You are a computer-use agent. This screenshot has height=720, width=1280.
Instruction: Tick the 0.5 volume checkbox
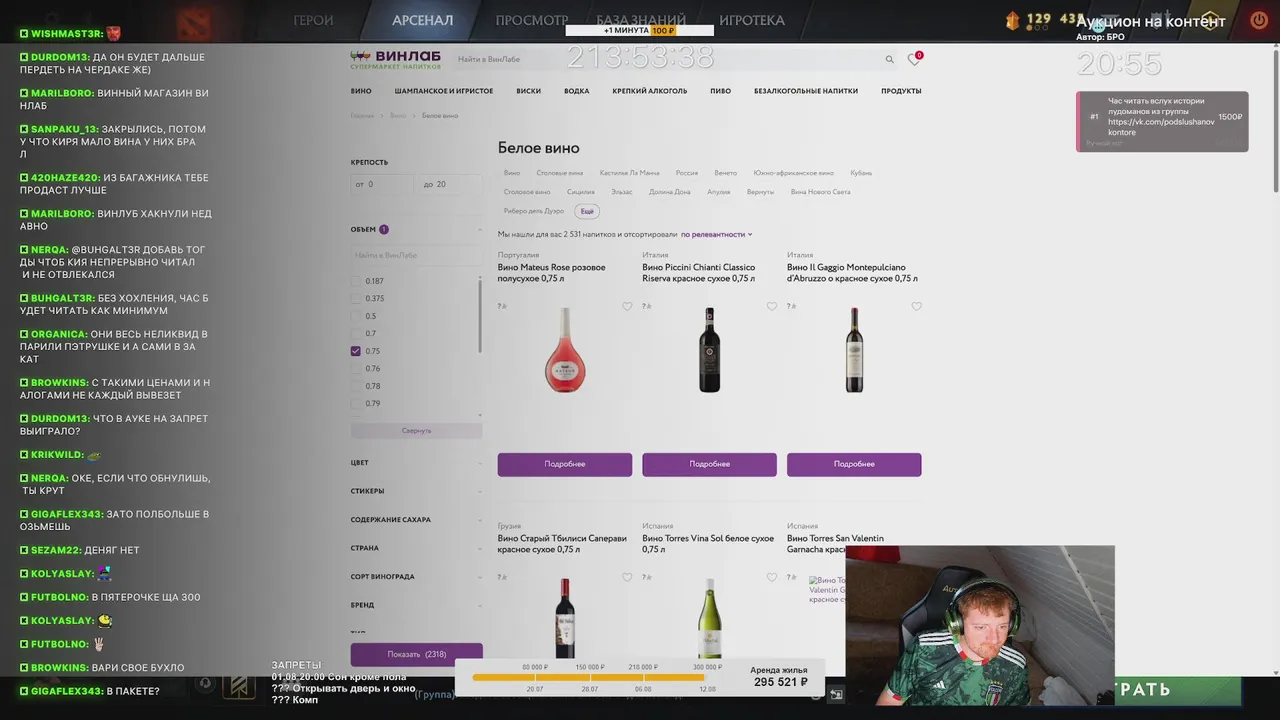(x=355, y=316)
